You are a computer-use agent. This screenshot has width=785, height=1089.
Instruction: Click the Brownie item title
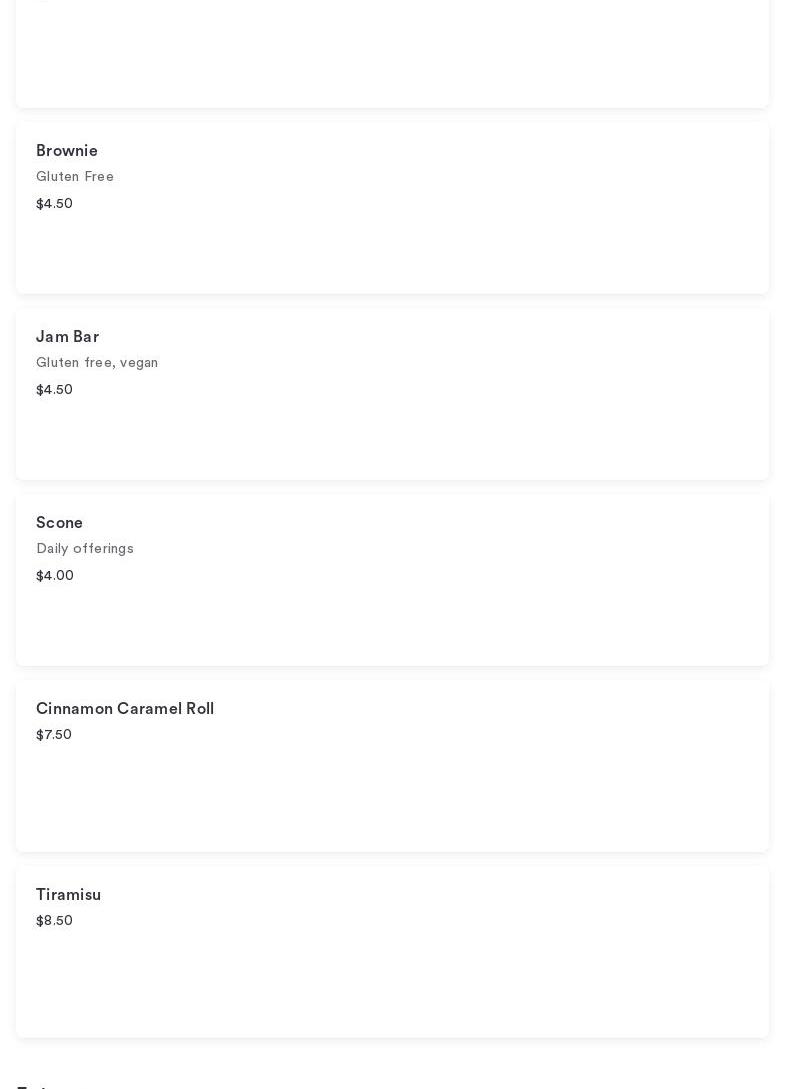(67, 151)
